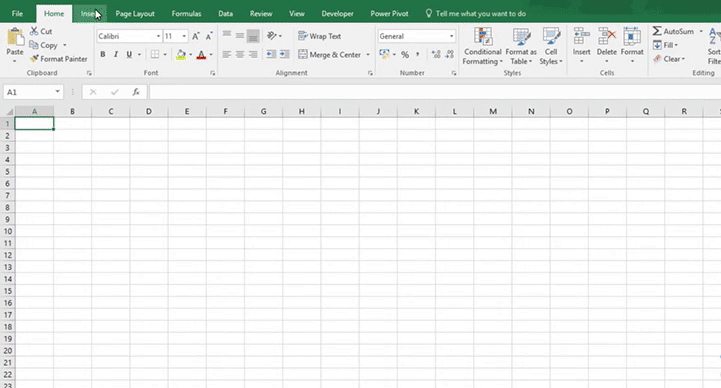
Task: Switch to the Insert ribbon tab
Action: 89,13
